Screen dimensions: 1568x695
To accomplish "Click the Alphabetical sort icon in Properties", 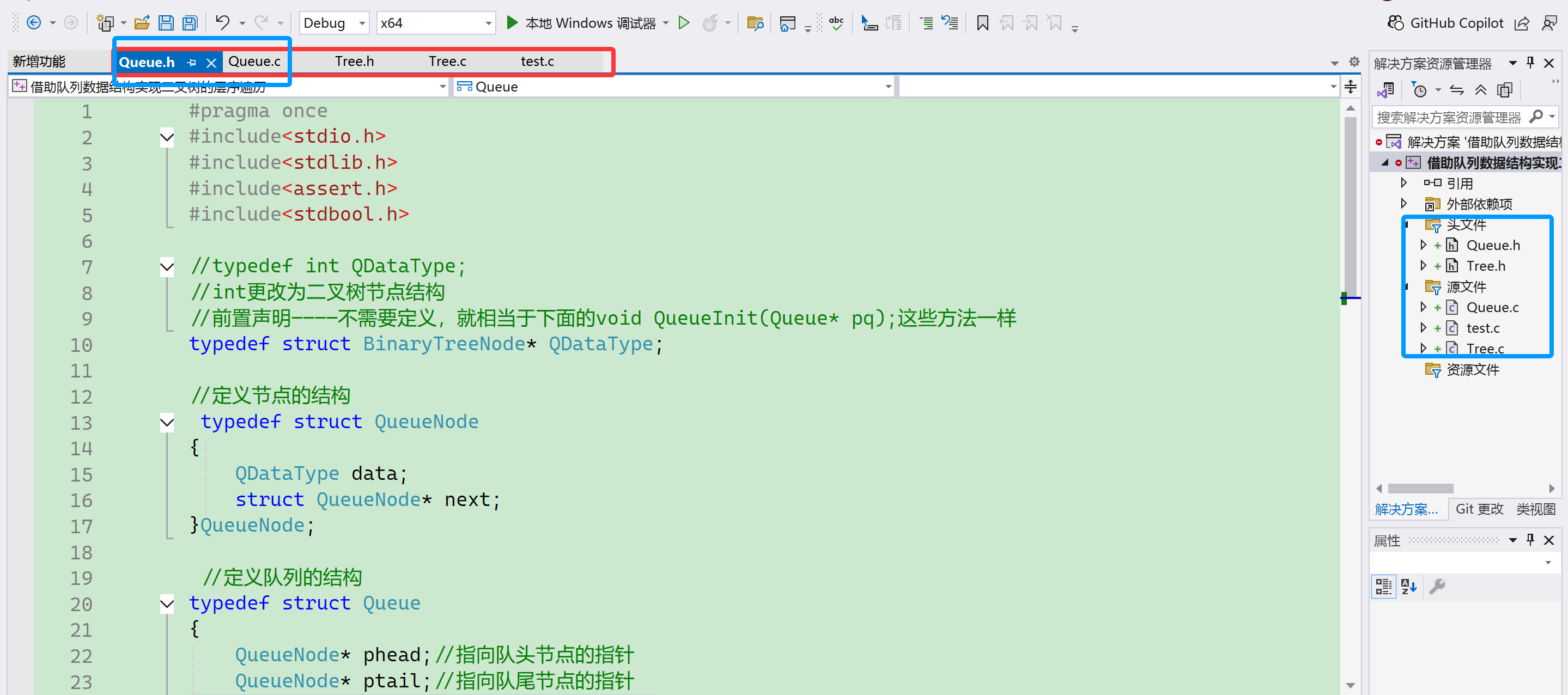I will tap(1408, 586).
